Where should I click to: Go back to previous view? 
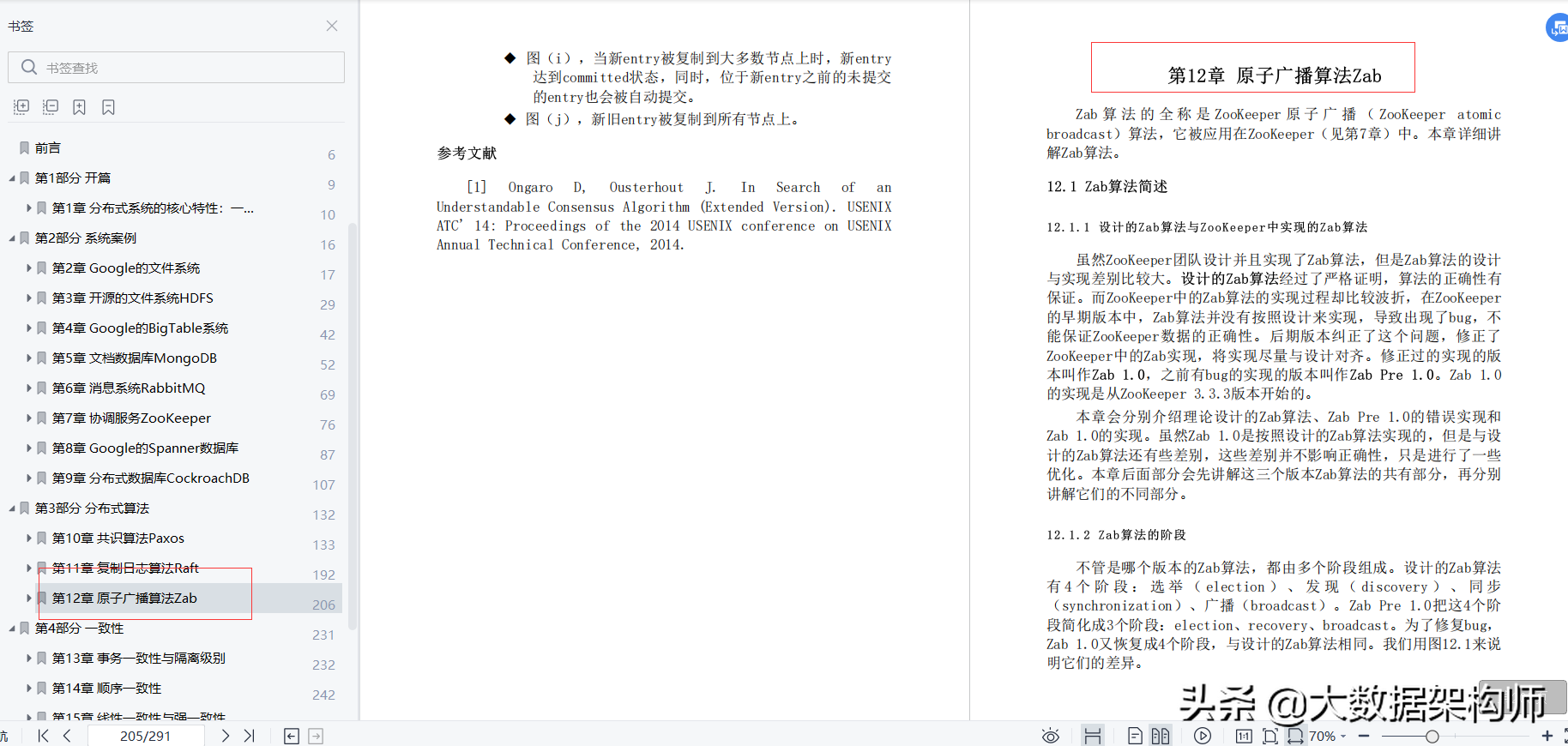pyautogui.click(x=292, y=736)
